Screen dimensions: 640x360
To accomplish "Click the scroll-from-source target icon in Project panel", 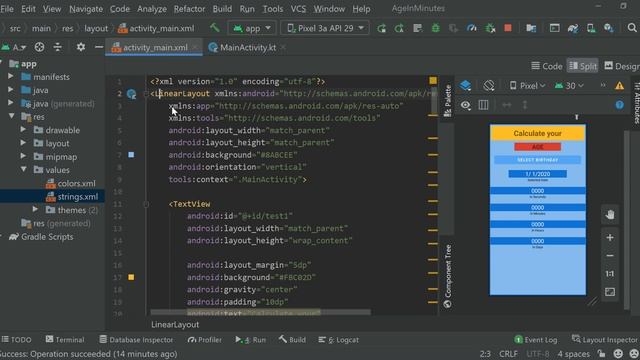I will (x=39, y=47).
